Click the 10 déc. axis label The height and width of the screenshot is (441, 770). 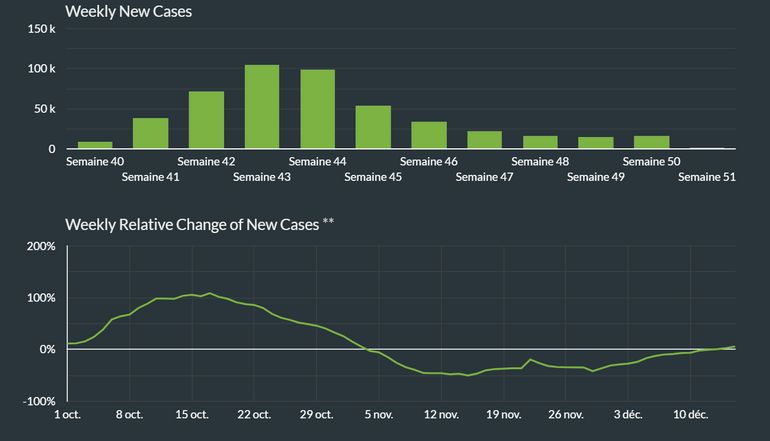(692, 414)
